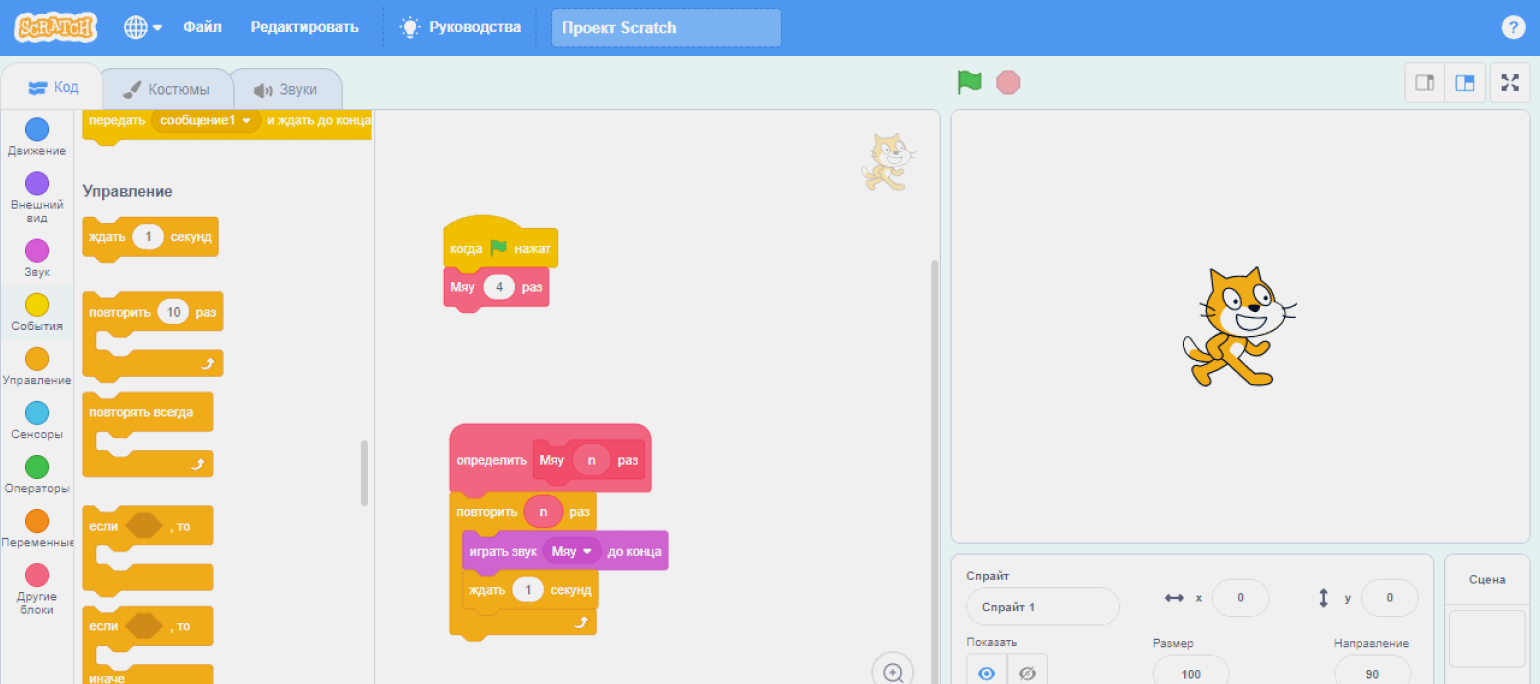This screenshot has width=1540, height=684.
Task: Select the Сцена backdrop thumbnail
Action: point(1487,639)
